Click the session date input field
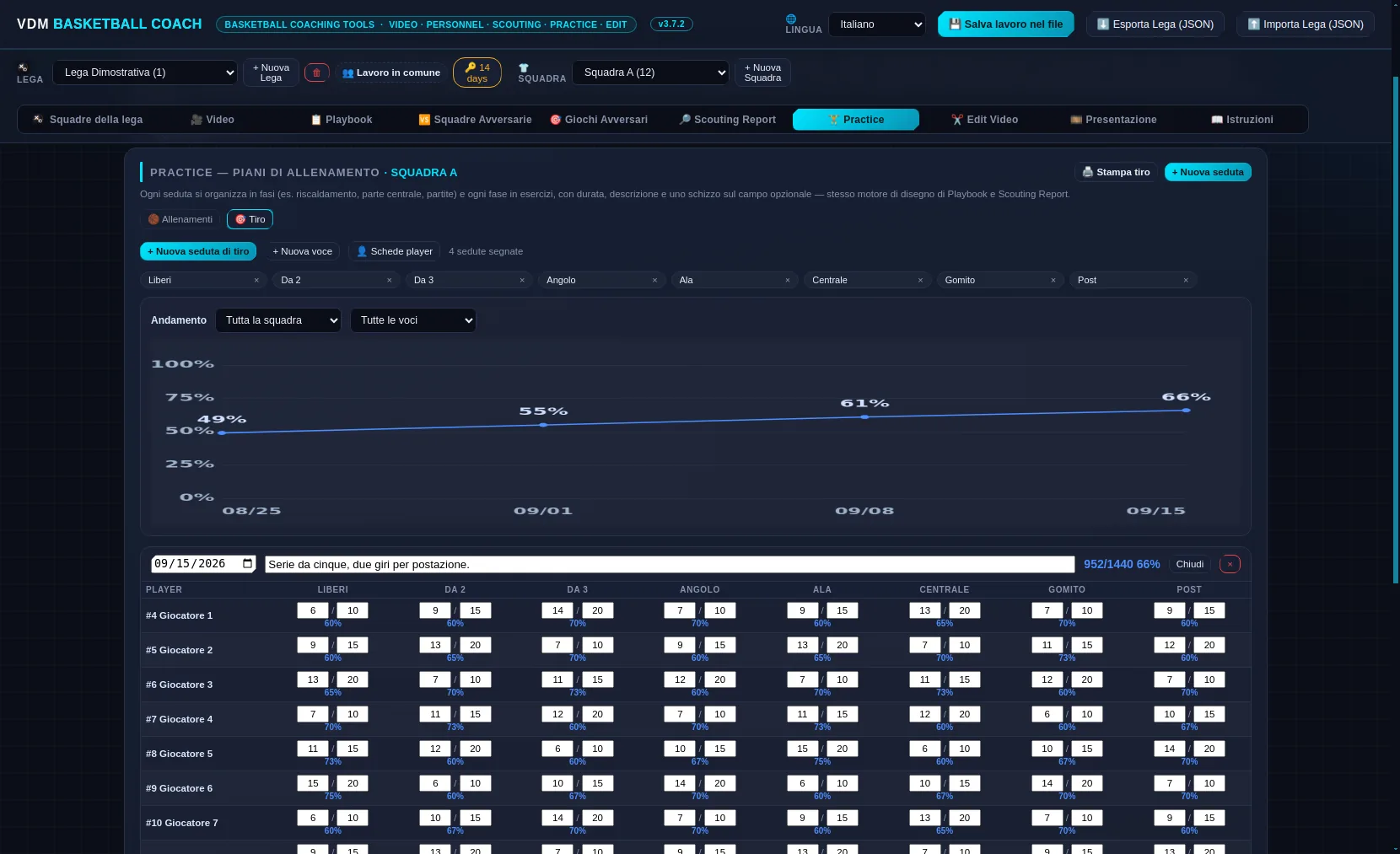 (x=203, y=564)
